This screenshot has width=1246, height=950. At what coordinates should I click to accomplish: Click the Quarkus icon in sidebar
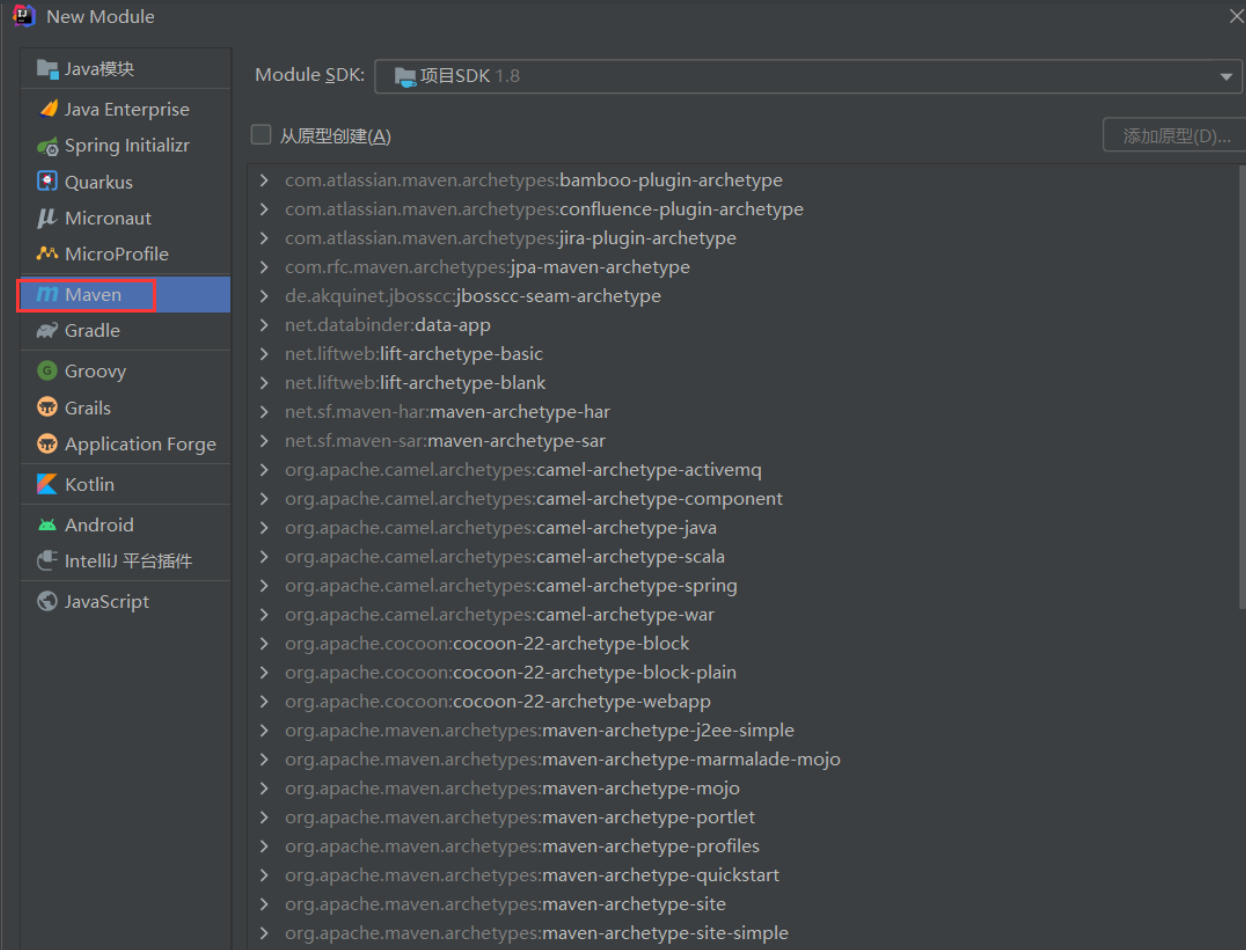tap(47, 182)
